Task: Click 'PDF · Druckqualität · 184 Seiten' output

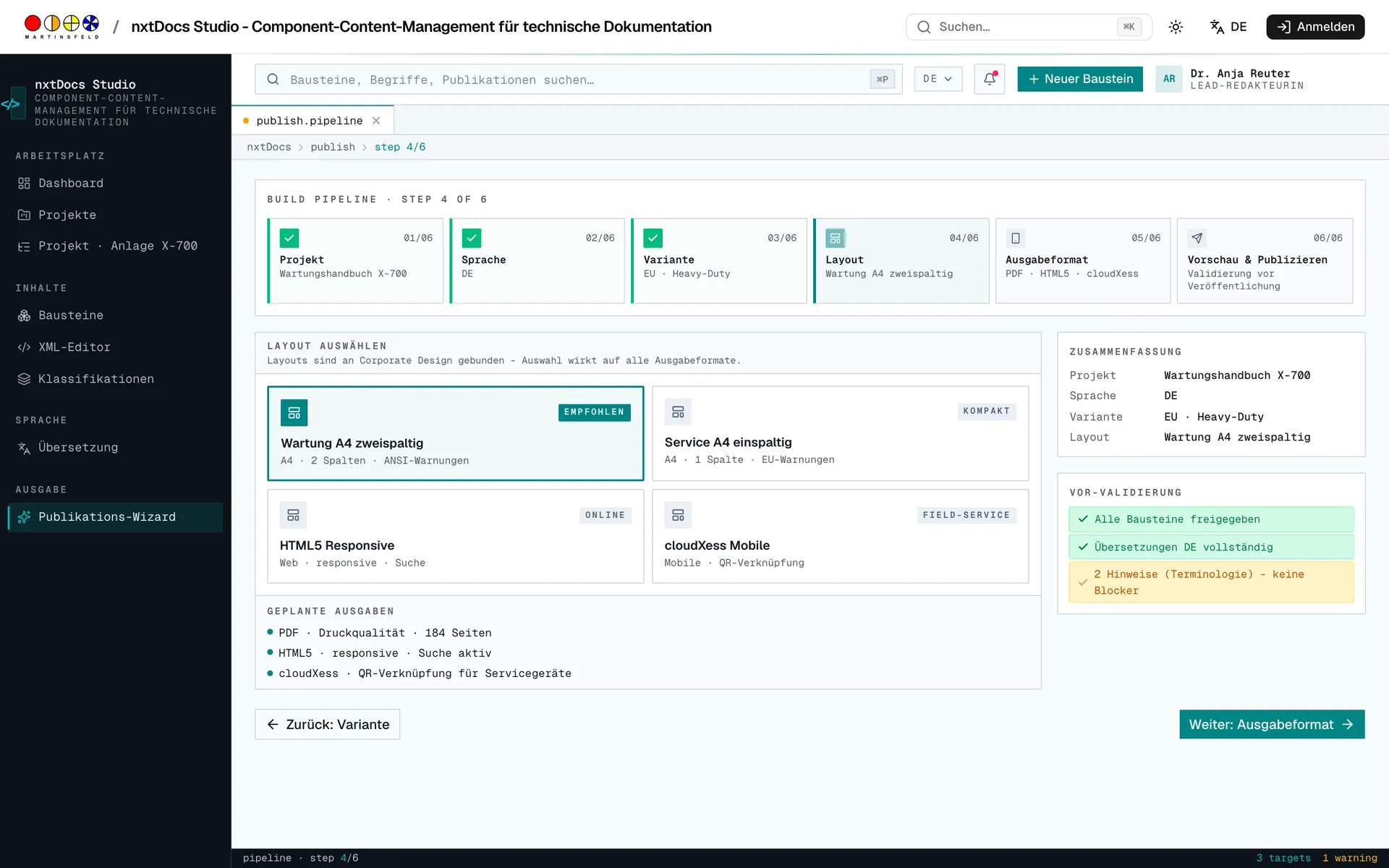Action: [379, 633]
